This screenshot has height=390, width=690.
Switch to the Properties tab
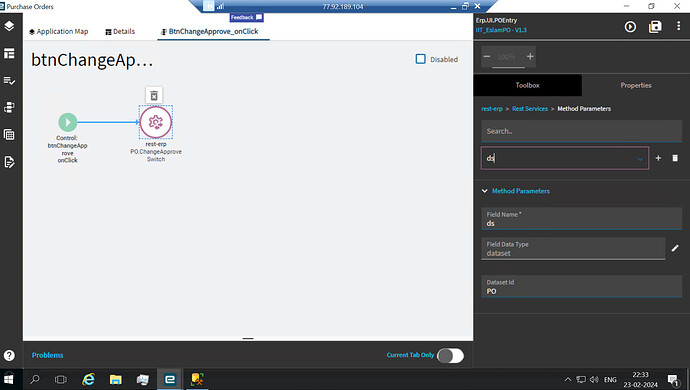(x=636, y=85)
